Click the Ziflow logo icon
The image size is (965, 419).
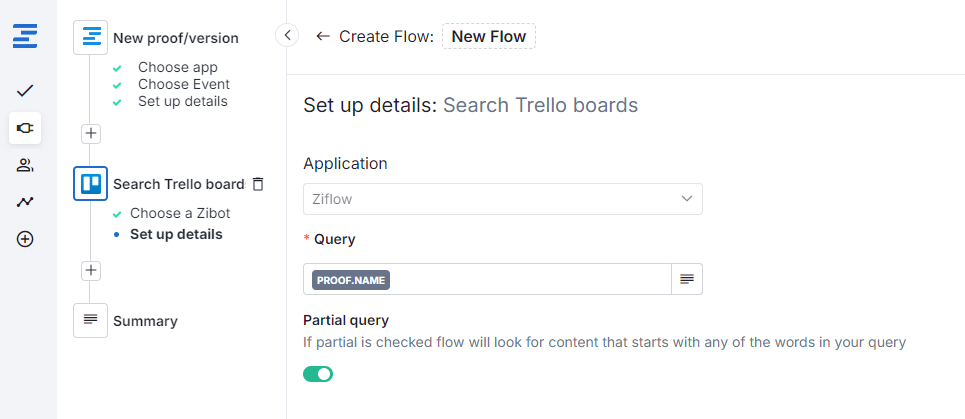[25, 37]
